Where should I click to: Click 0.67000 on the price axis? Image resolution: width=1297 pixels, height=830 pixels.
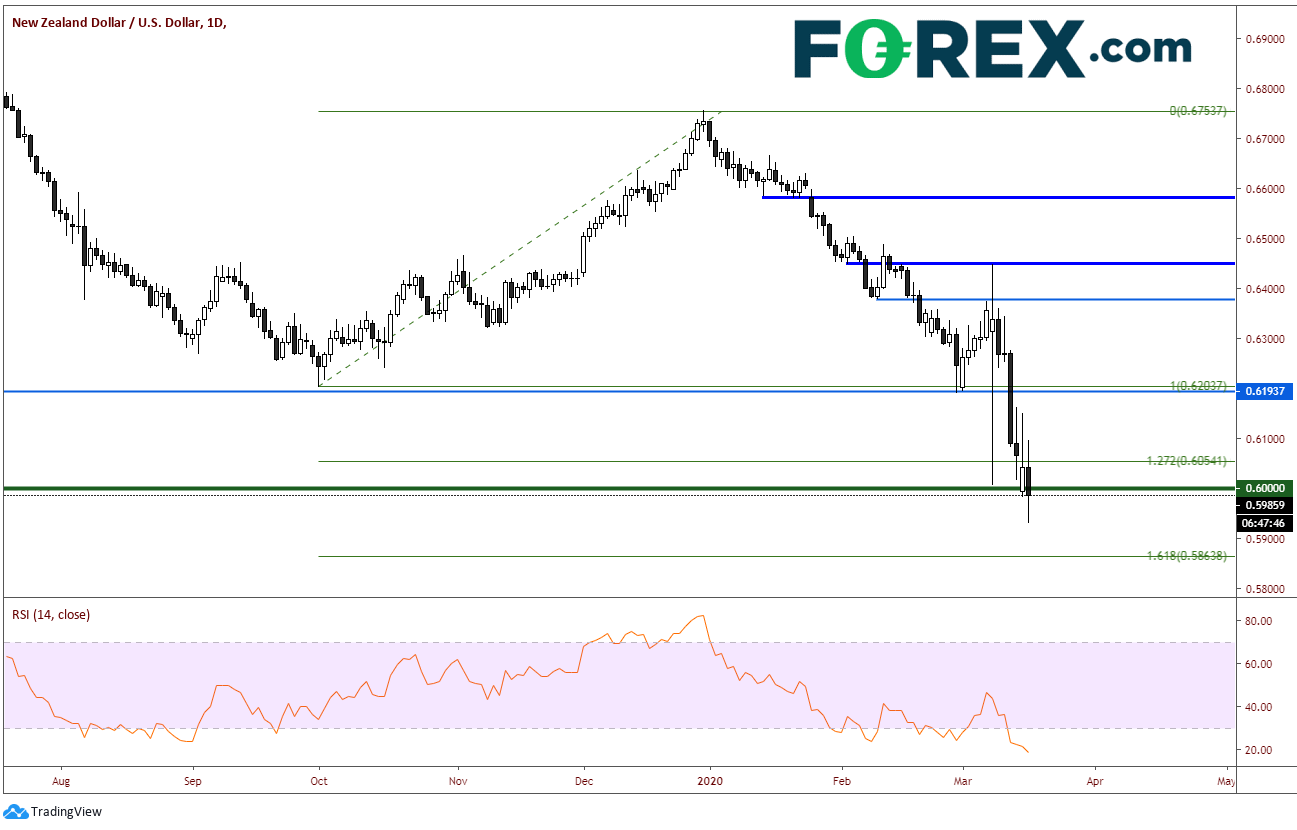point(1264,139)
